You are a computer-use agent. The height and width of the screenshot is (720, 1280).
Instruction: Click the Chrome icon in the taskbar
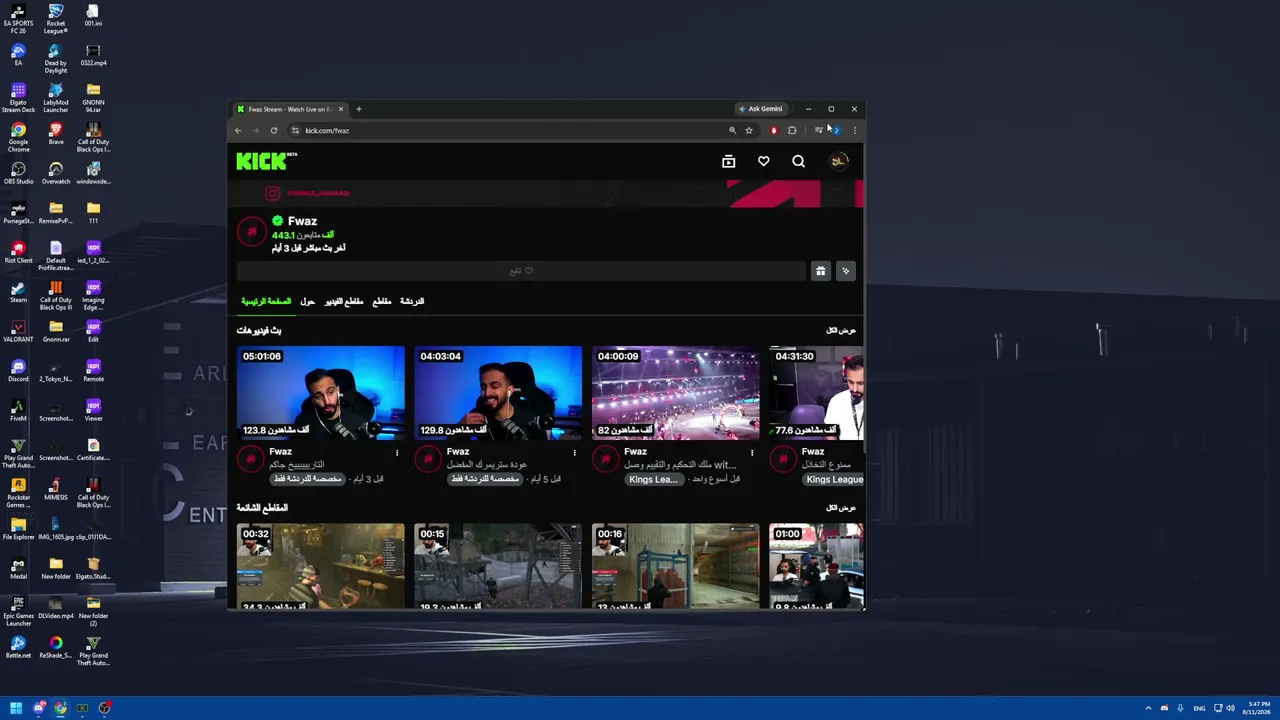60,708
